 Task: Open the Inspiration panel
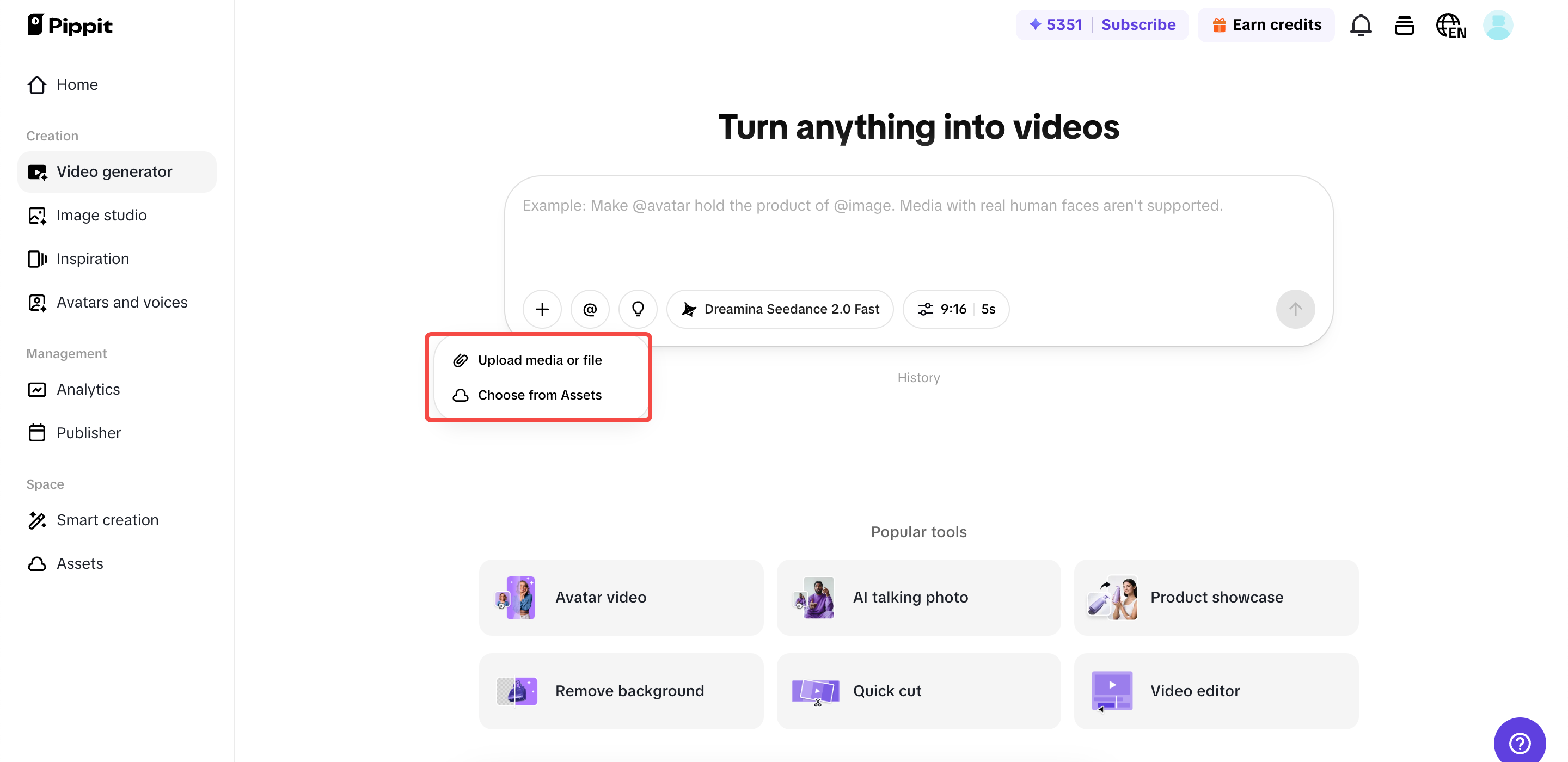pos(92,259)
